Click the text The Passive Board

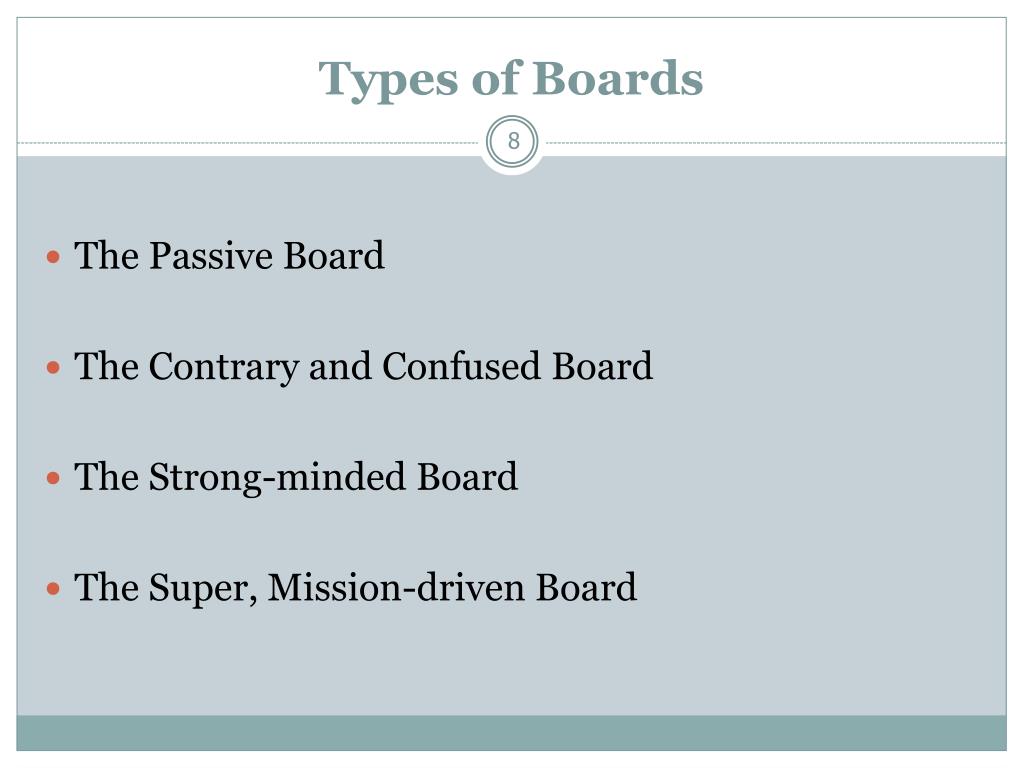pyautogui.click(x=229, y=255)
